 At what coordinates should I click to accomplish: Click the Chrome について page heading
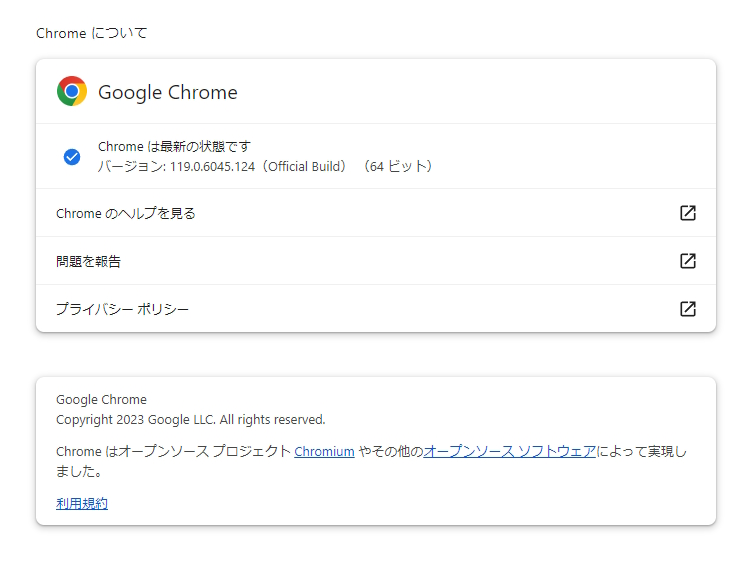pyautogui.click(x=91, y=33)
